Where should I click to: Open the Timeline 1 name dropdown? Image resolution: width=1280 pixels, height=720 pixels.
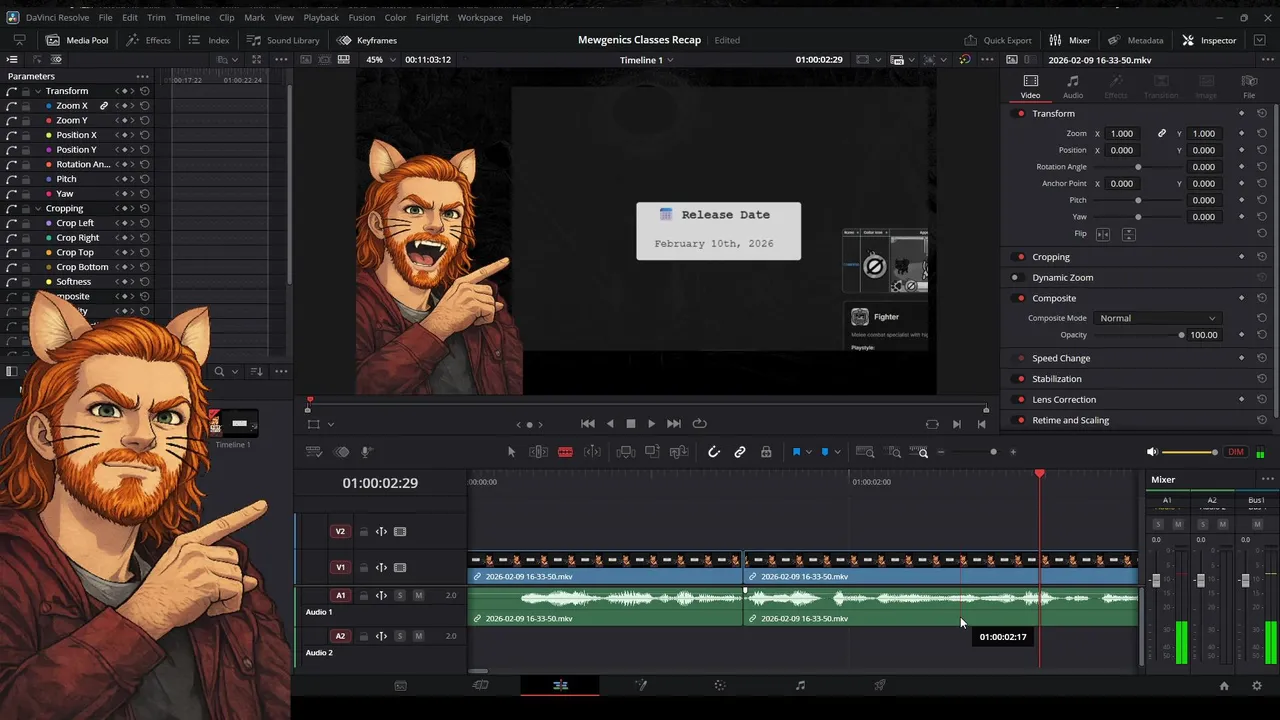pyautogui.click(x=646, y=60)
